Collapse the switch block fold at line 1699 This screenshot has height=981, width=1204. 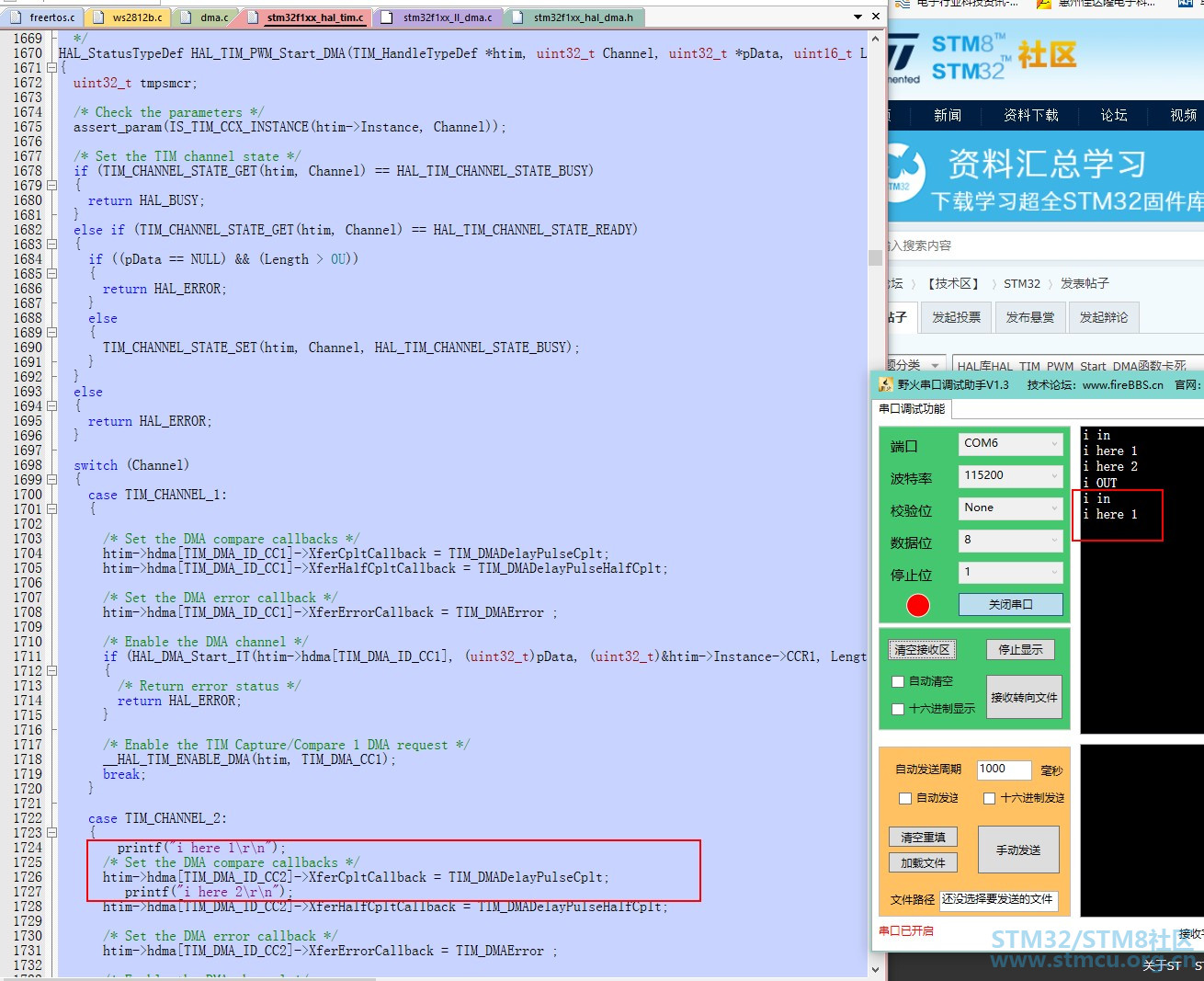pos(52,480)
